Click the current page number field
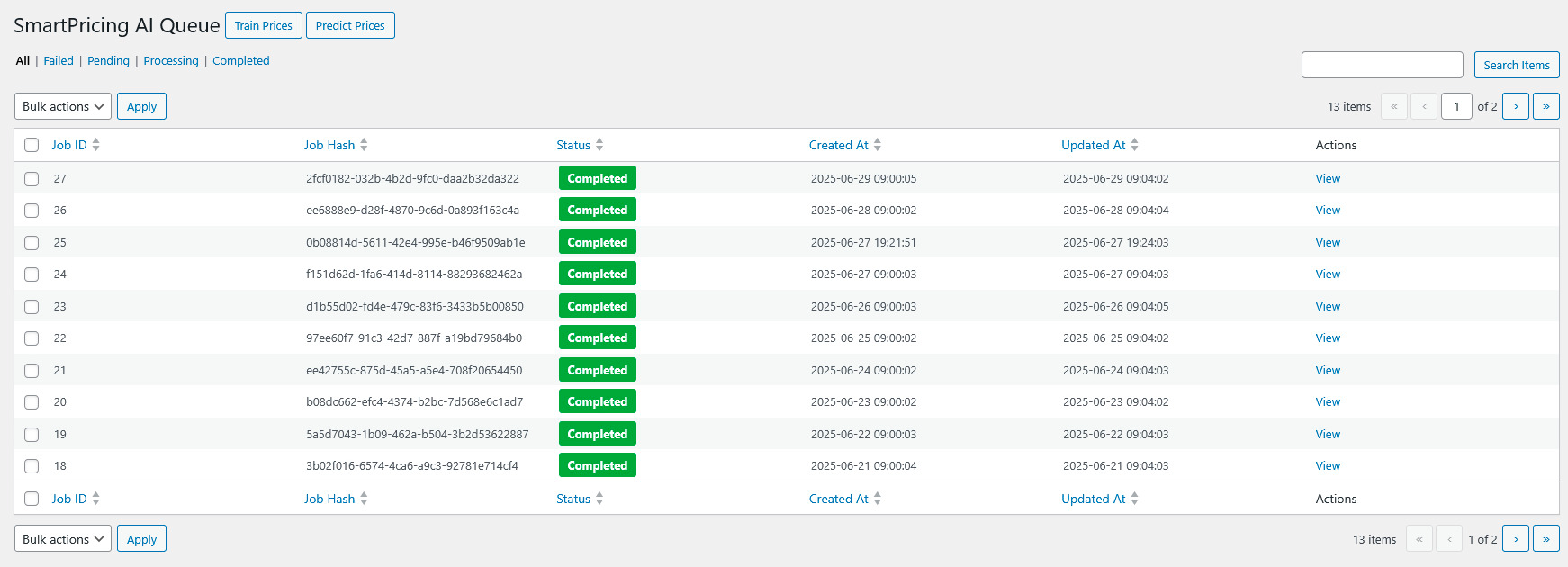 click(x=1456, y=106)
